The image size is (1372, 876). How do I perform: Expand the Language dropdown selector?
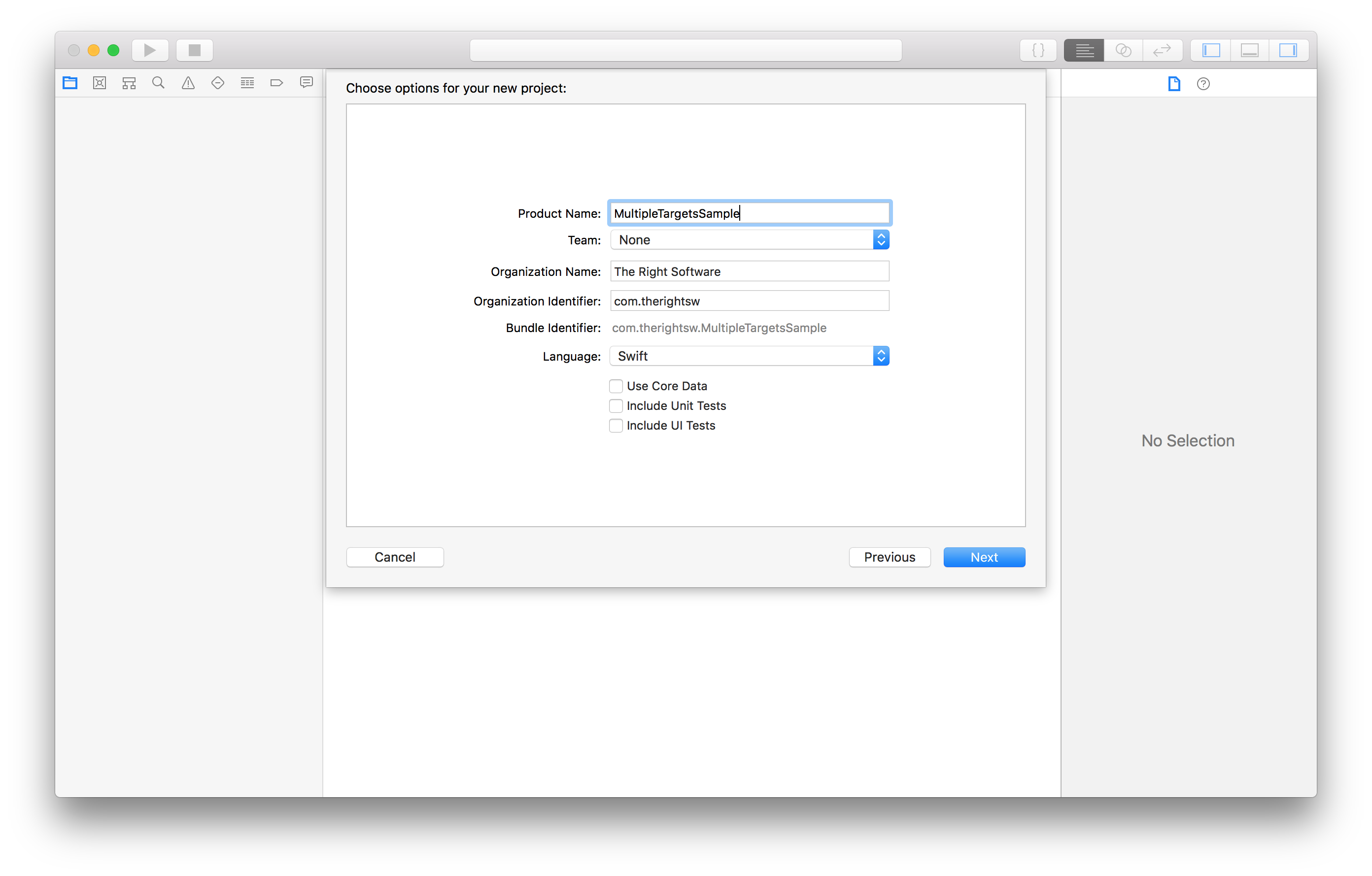[x=879, y=355]
